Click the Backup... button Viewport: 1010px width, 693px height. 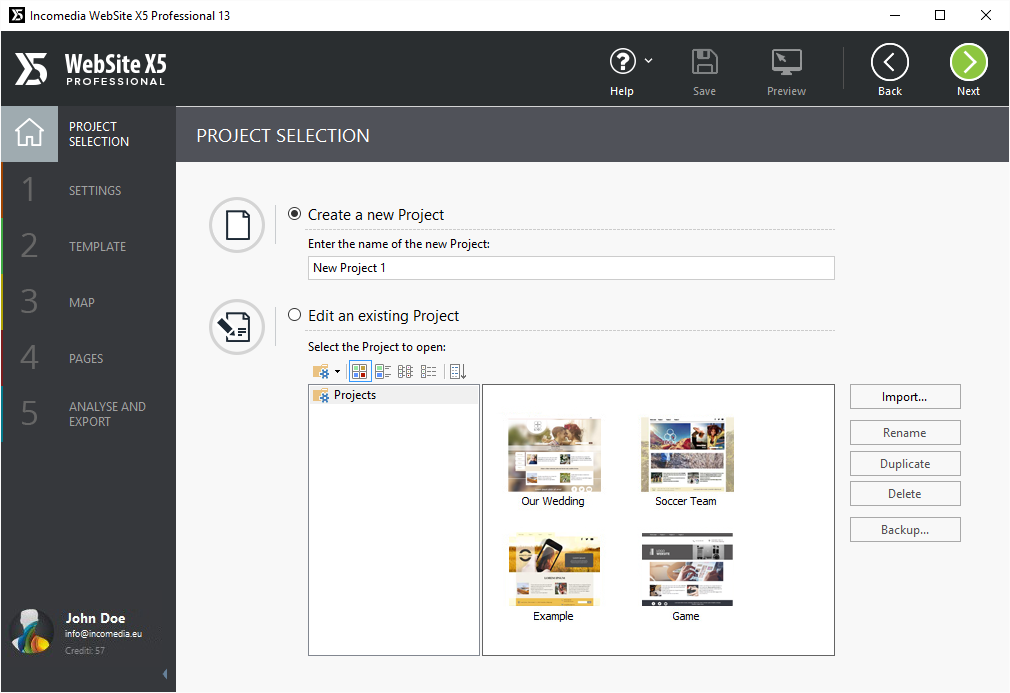coord(905,530)
